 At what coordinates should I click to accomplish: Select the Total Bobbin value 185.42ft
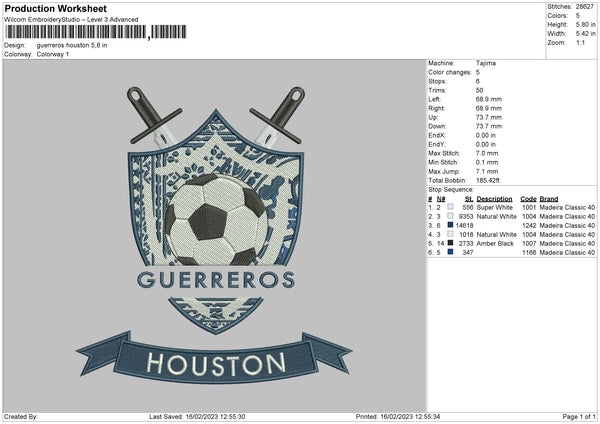(488, 180)
